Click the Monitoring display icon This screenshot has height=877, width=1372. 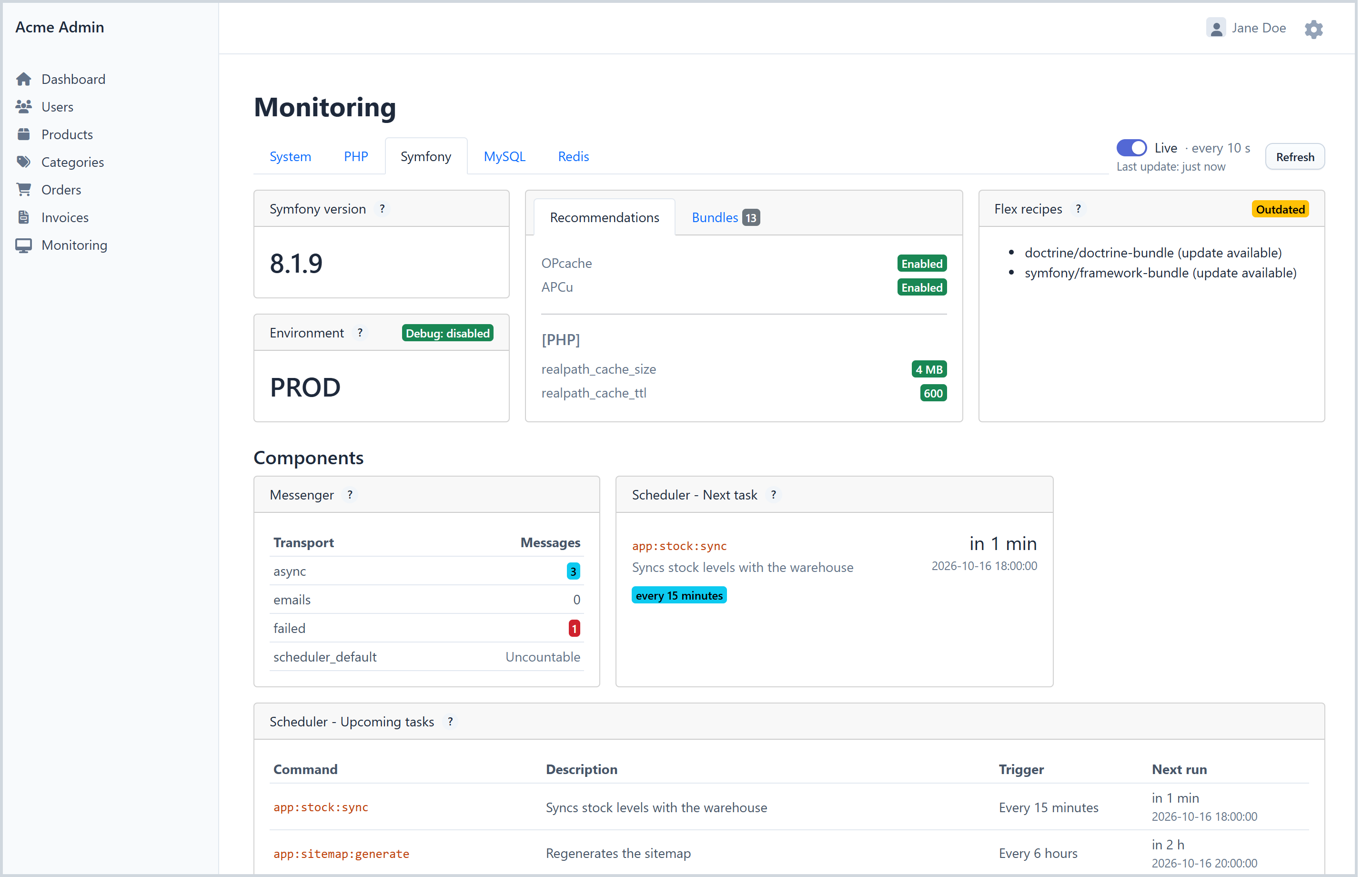pyautogui.click(x=24, y=246)
